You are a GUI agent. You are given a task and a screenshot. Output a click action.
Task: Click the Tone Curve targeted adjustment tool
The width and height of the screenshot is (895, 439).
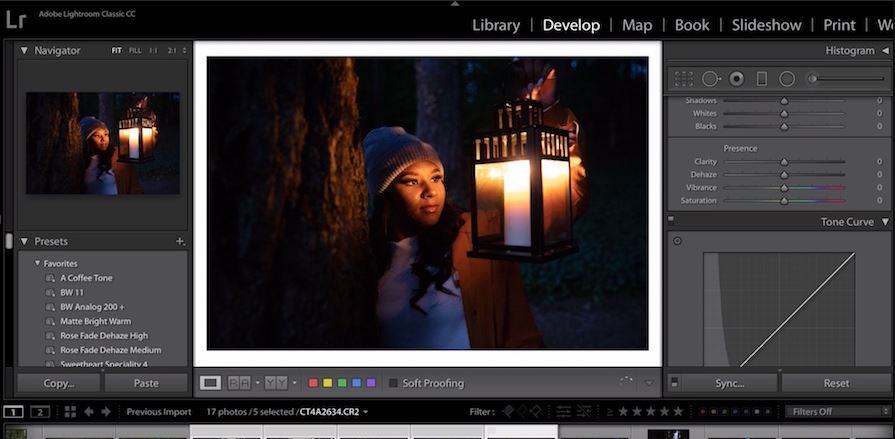pos(678,241)
